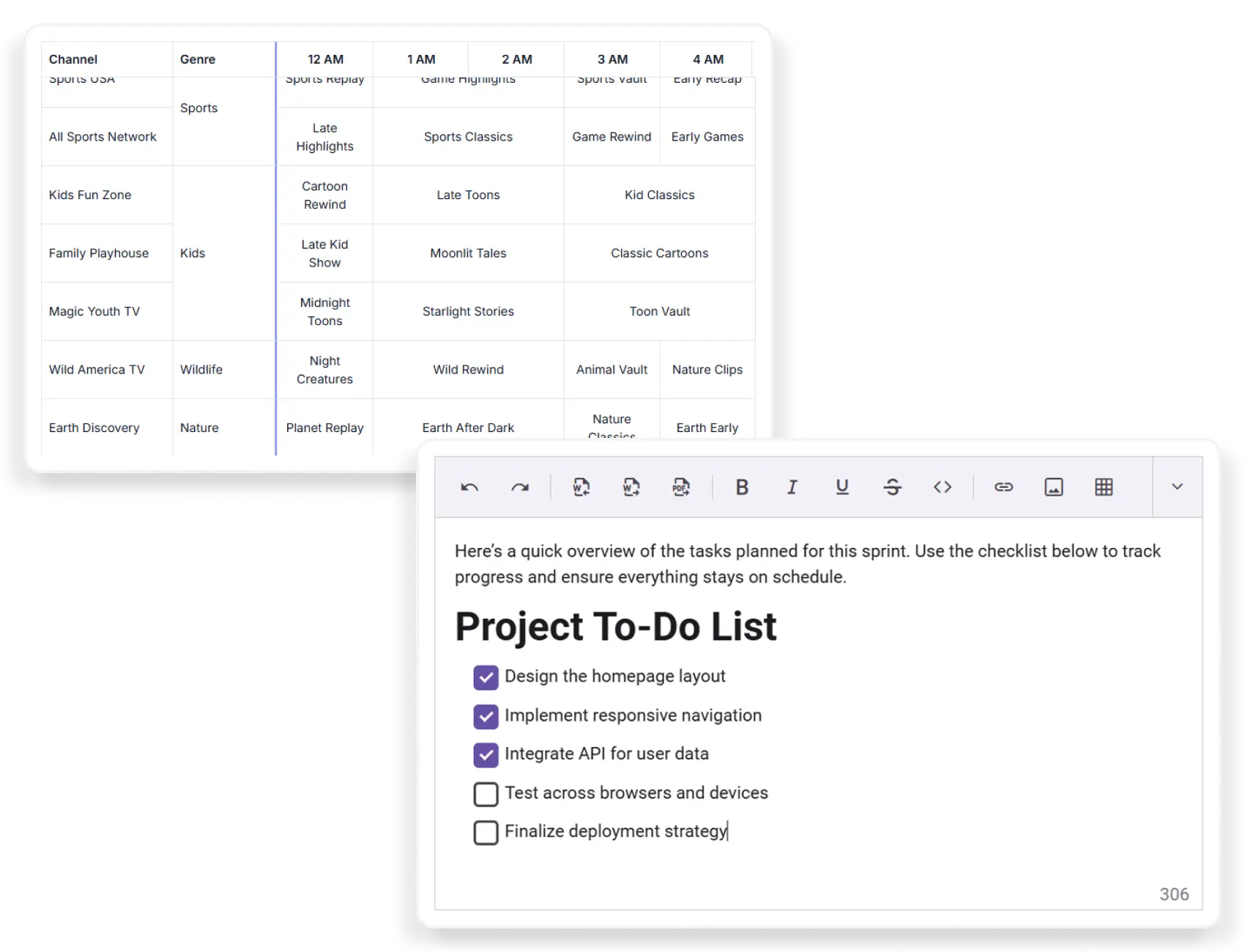Image resolution: width=1245 pixels, height=952 pixels.
Task: Click the Export to PDF icon
Action: (681, 487)
